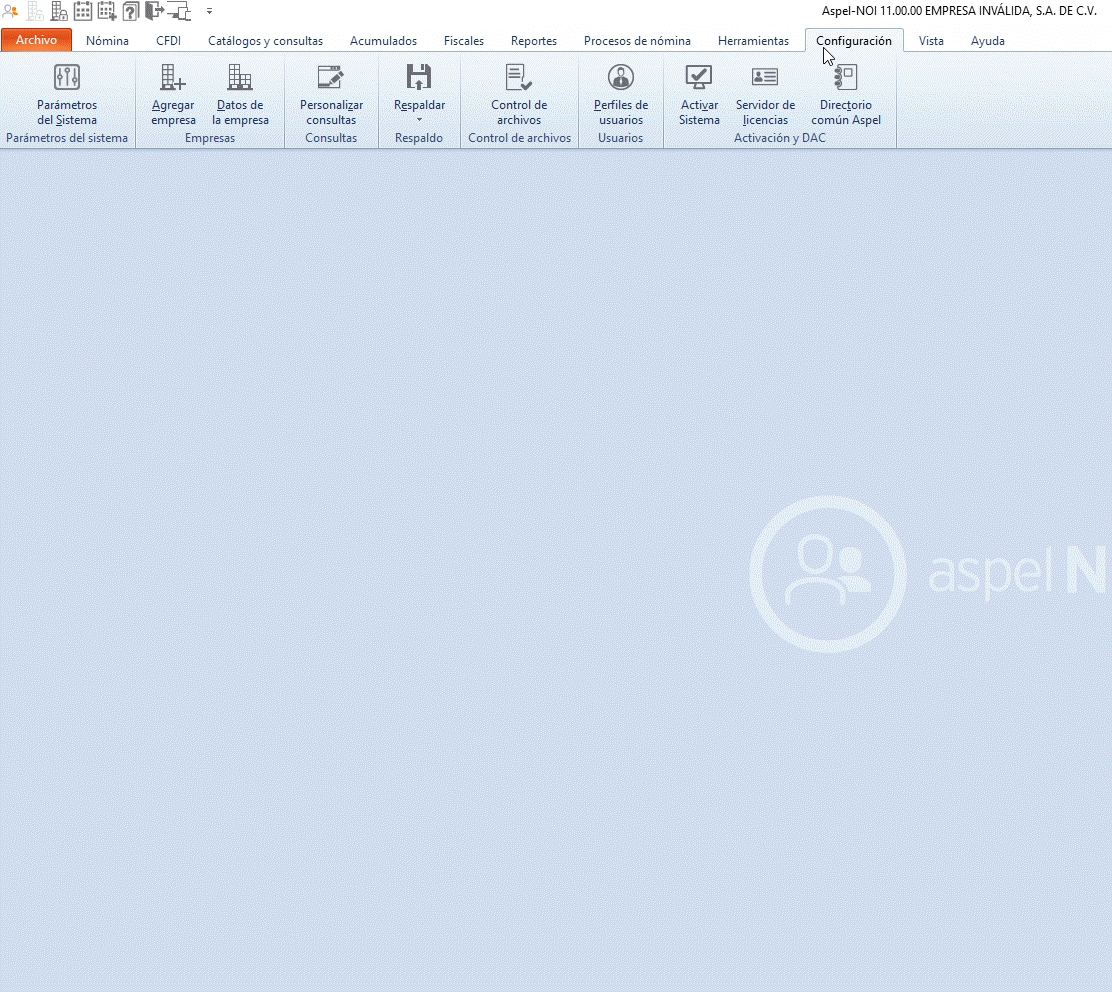
Task: Open Control de archivos
Action: (x=518, y=95)
